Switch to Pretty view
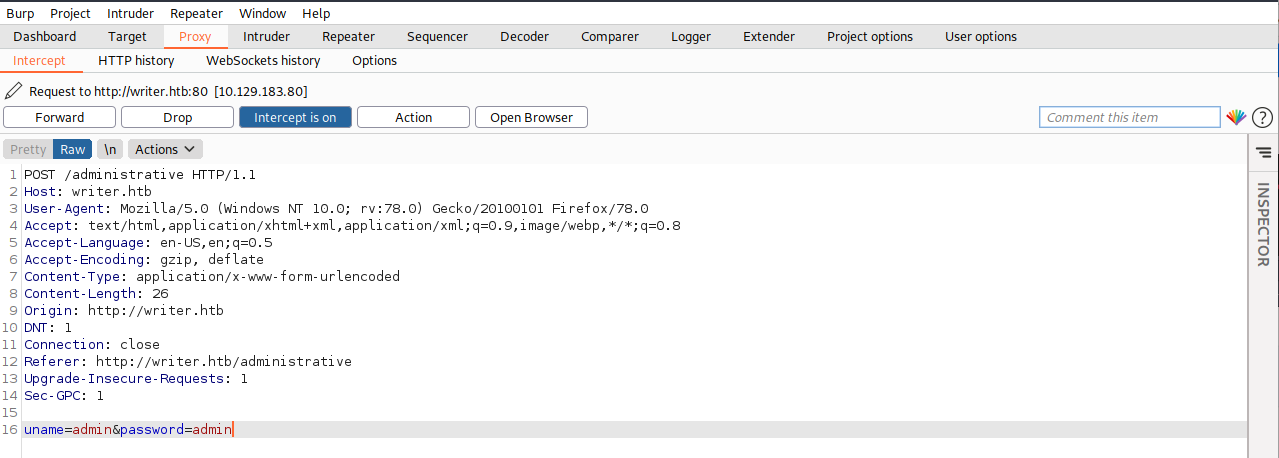 (x=28, y=149)
